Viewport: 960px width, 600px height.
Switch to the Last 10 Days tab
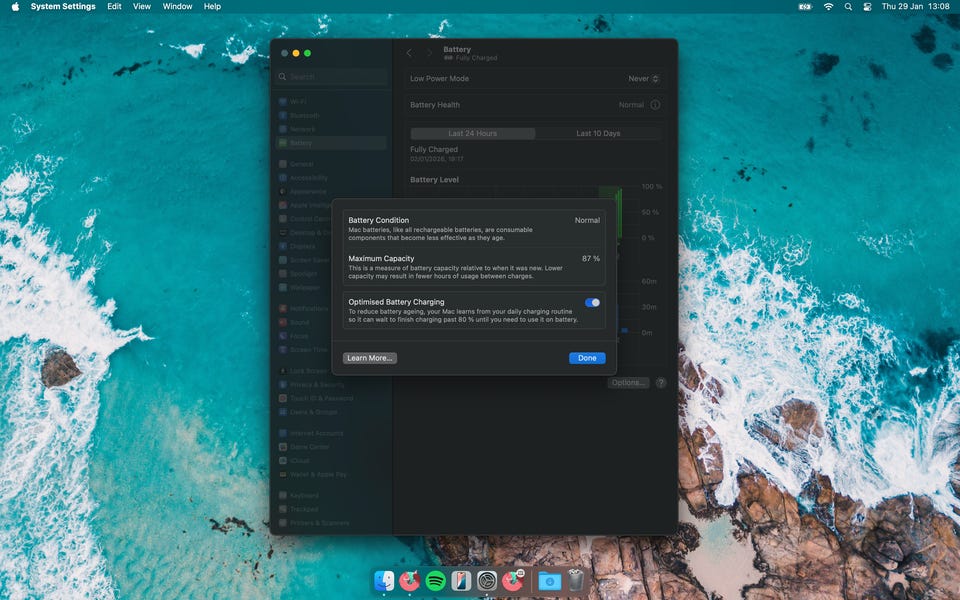coord(598,133)
